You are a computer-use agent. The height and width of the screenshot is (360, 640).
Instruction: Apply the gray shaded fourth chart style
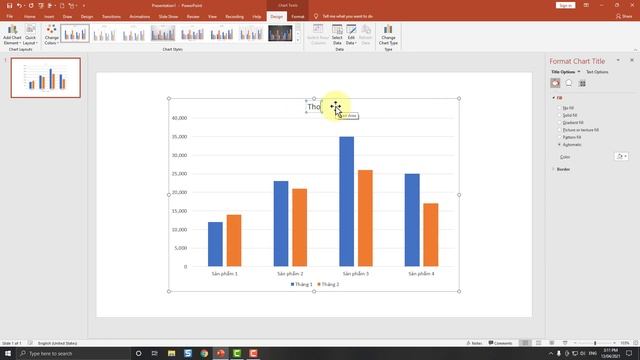click(x=163, y=33)
